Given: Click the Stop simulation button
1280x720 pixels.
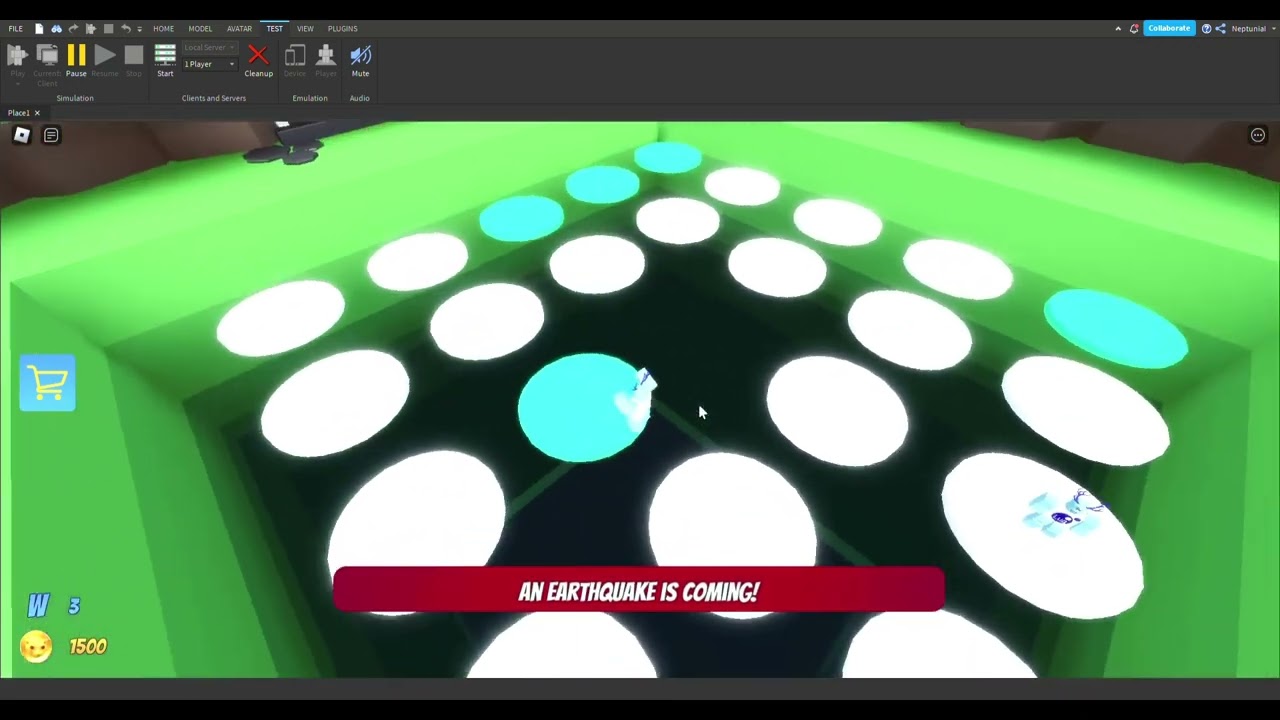Looking at the screenshot, I should (x=134, y=60).
